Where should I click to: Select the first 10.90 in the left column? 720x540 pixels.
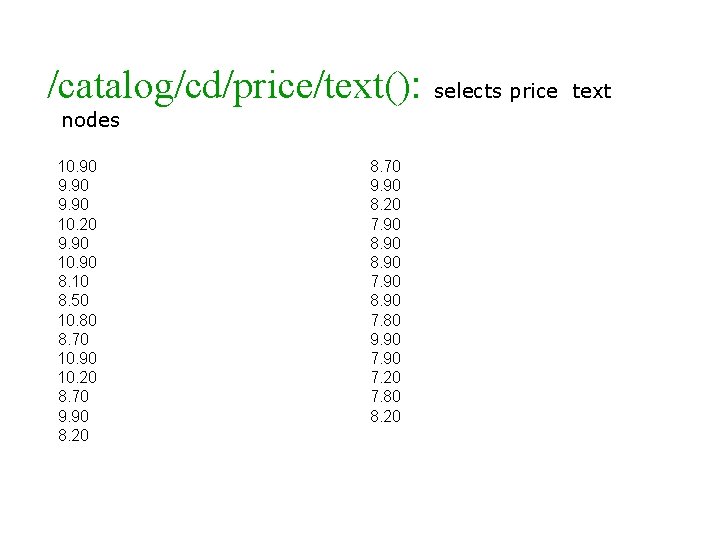[x=78, y=166]
